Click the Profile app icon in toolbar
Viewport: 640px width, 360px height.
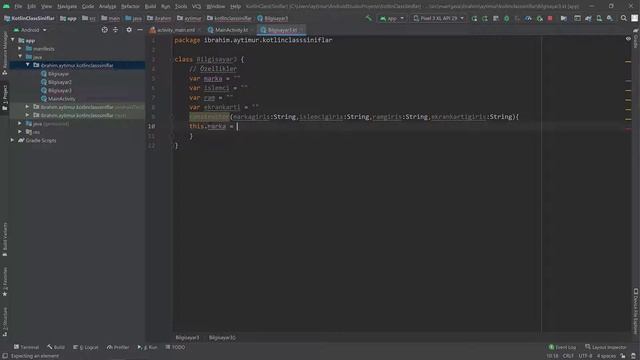[528, 18]
